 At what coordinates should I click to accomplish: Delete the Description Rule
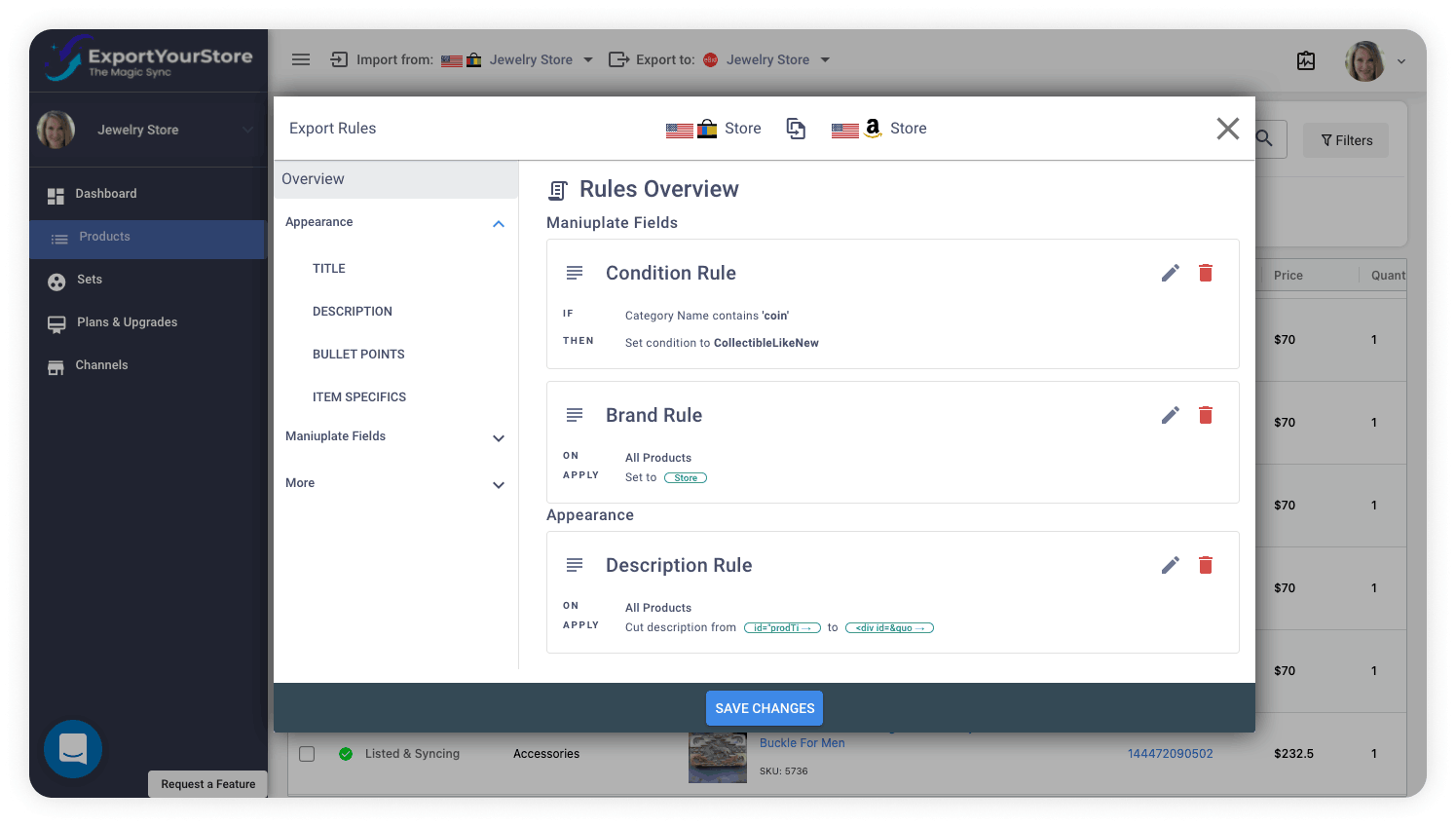[1206, 565]
